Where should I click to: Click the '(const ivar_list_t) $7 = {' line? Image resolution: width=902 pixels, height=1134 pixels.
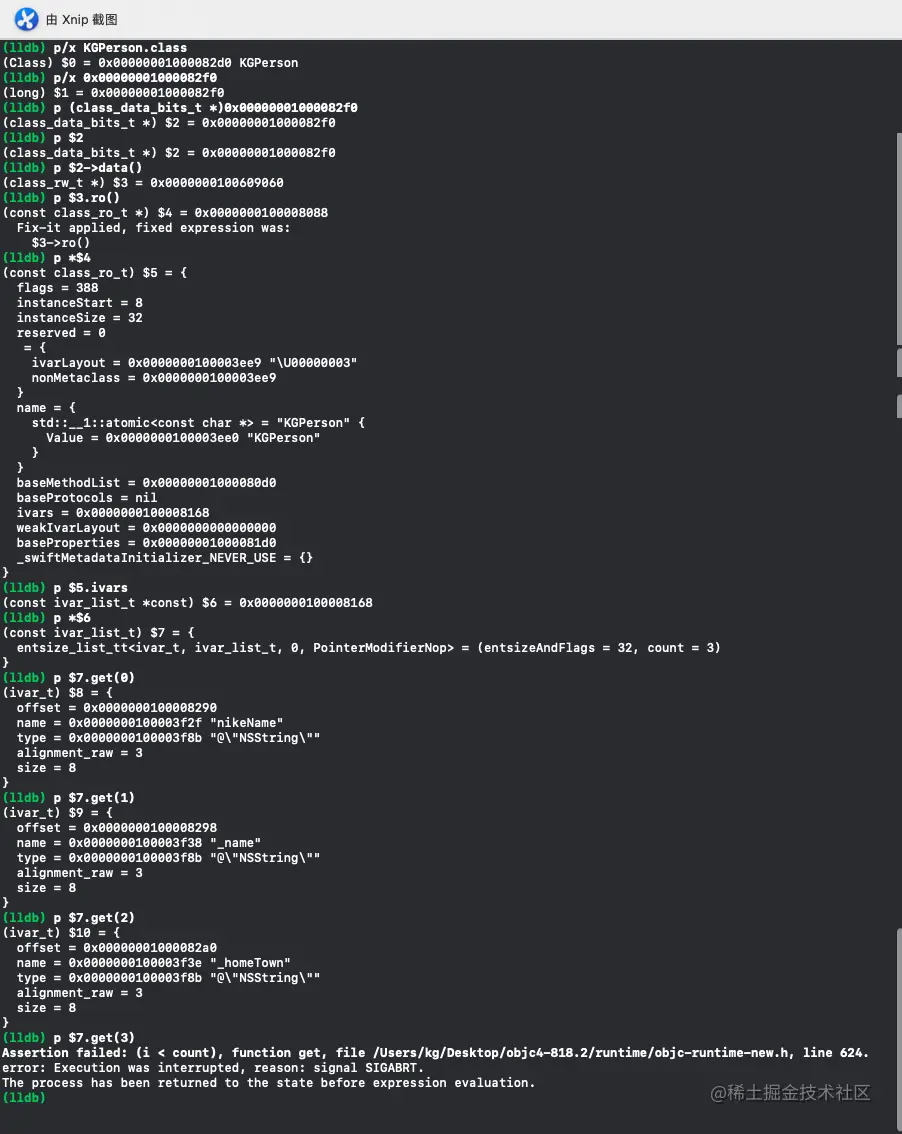point(98,634)
